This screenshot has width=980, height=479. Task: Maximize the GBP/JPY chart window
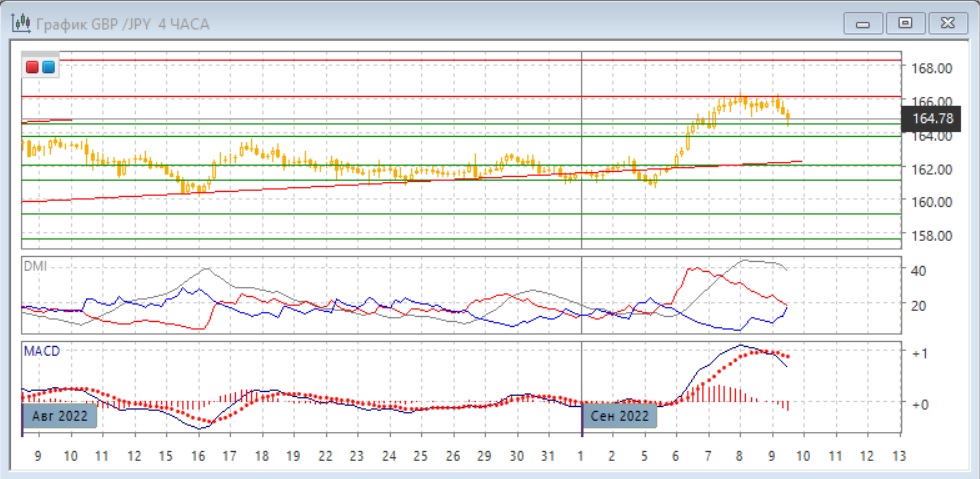pos(905,23)
